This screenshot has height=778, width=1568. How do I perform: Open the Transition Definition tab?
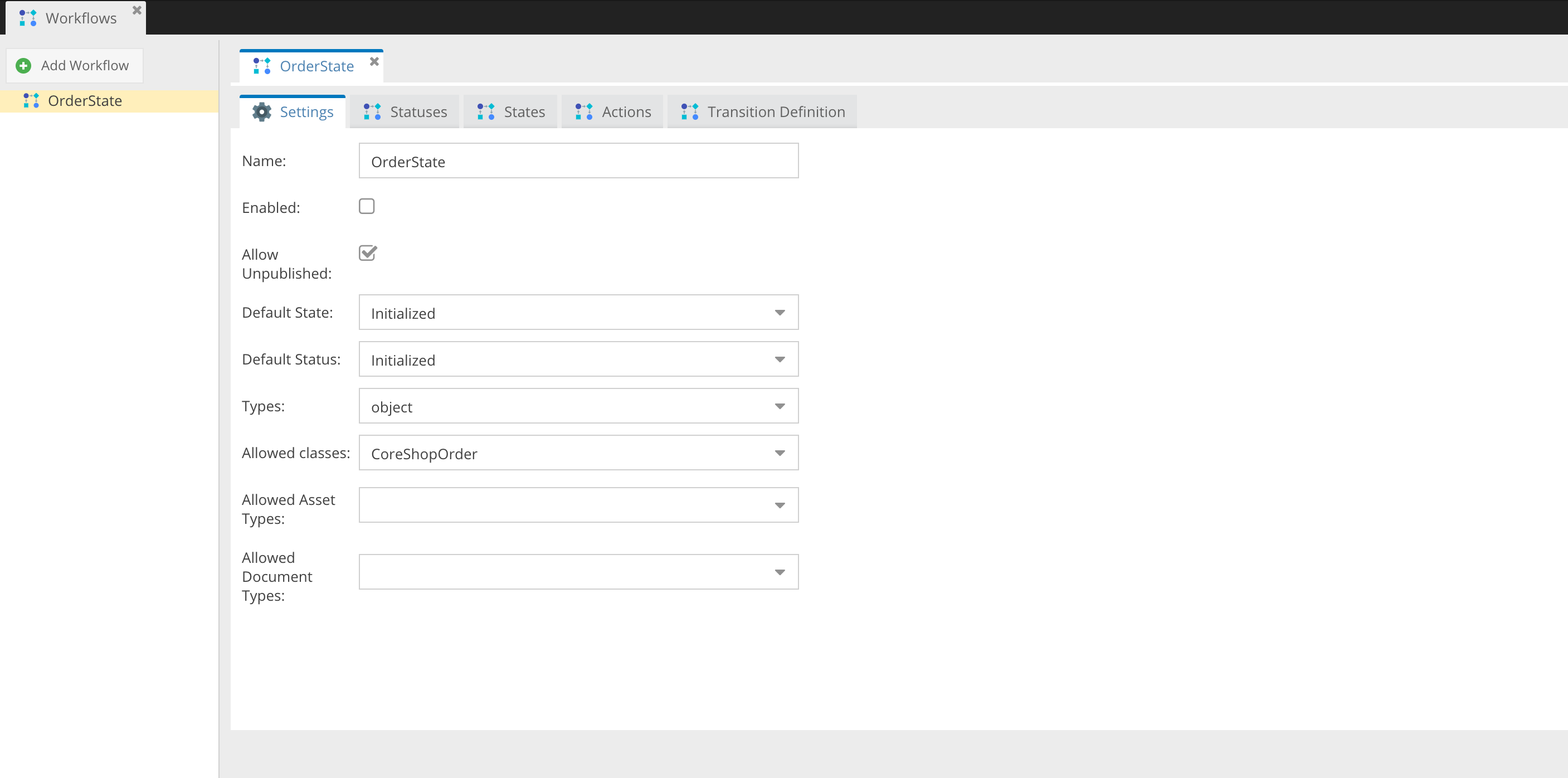(776, 112)
